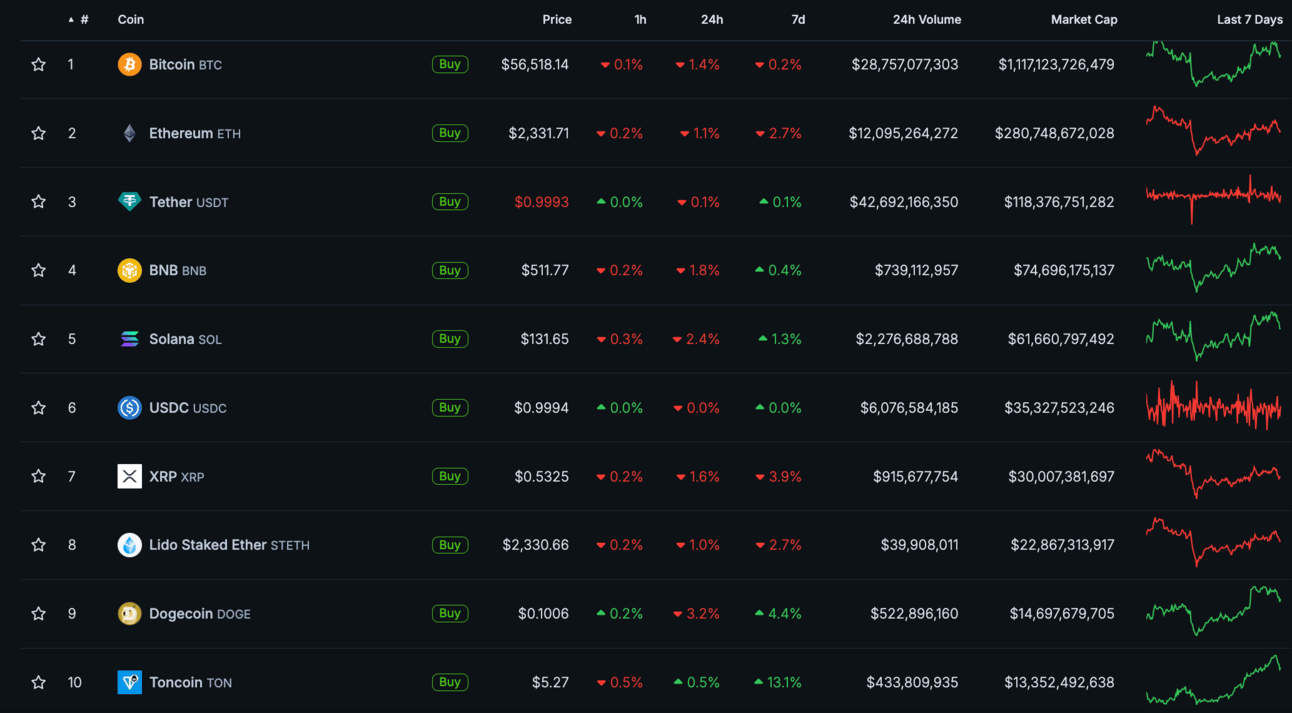Toggle the star for BNB

click(38, 270)
